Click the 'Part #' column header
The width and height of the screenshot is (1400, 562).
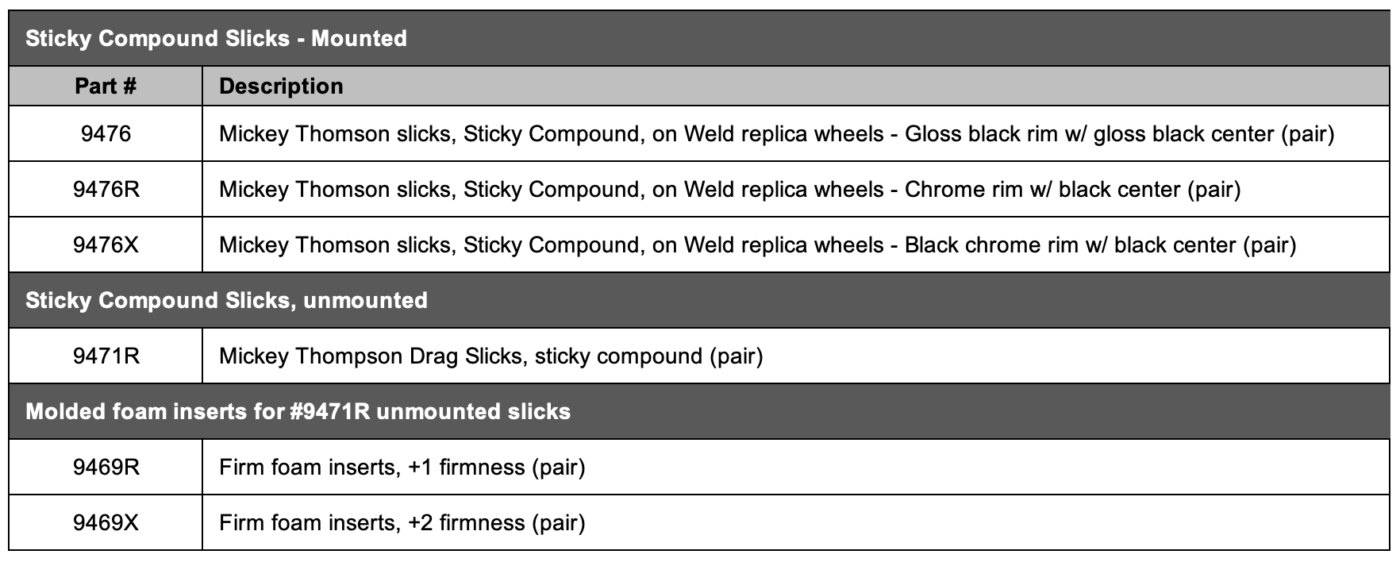pyautogui.click(x=105, y=86)
